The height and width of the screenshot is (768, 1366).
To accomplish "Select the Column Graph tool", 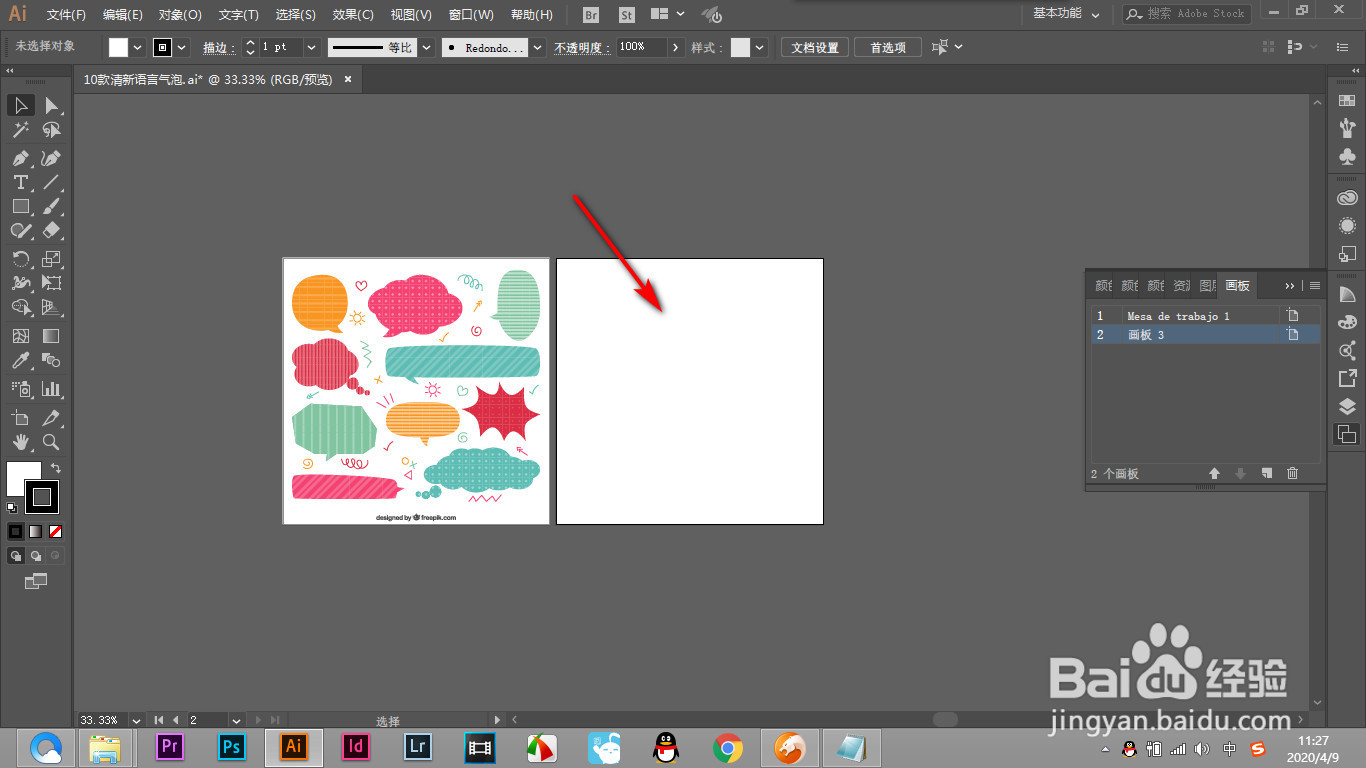I will tap(51, 389).
